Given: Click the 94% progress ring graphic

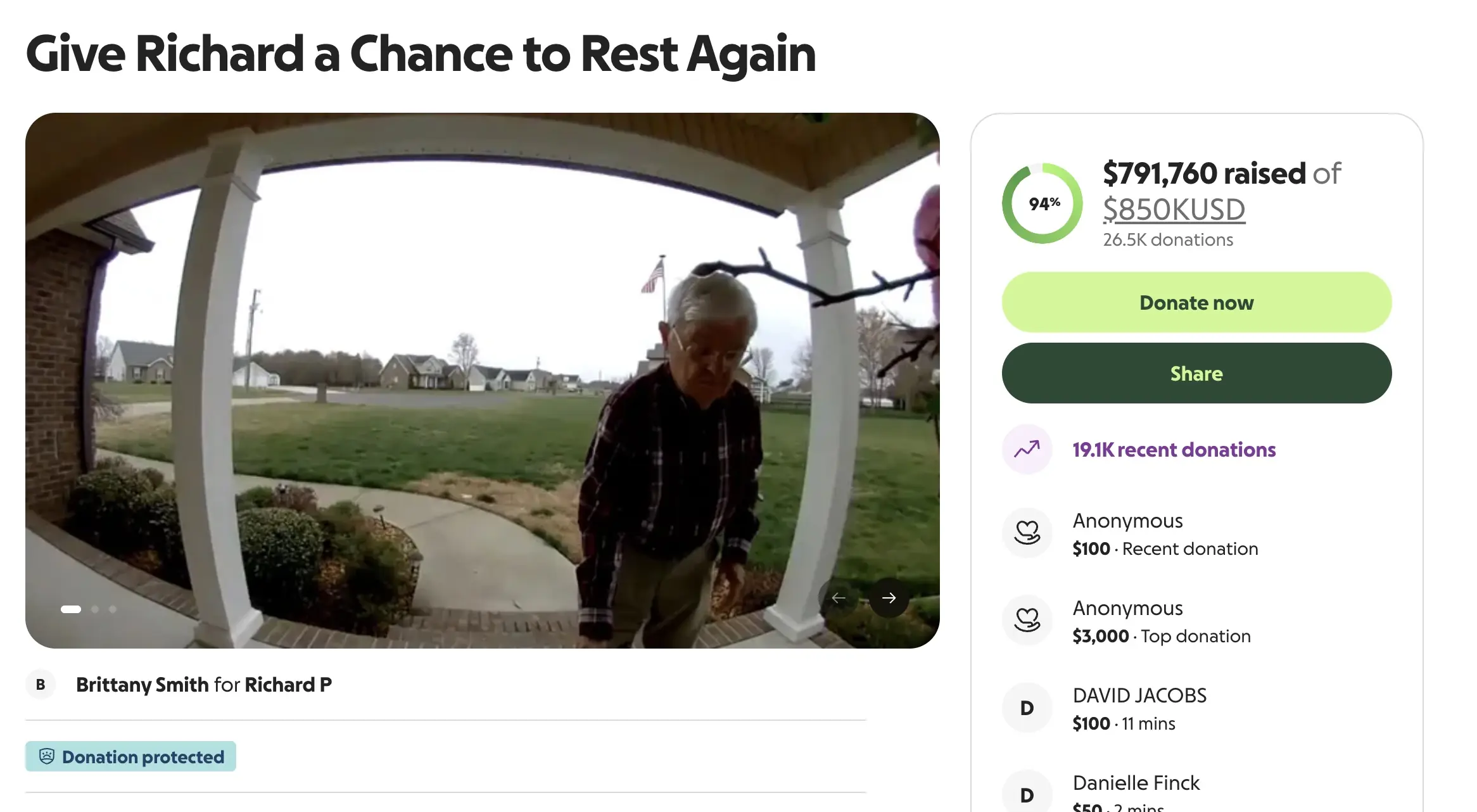Looking at the screenshot, I should point(1041,203).
